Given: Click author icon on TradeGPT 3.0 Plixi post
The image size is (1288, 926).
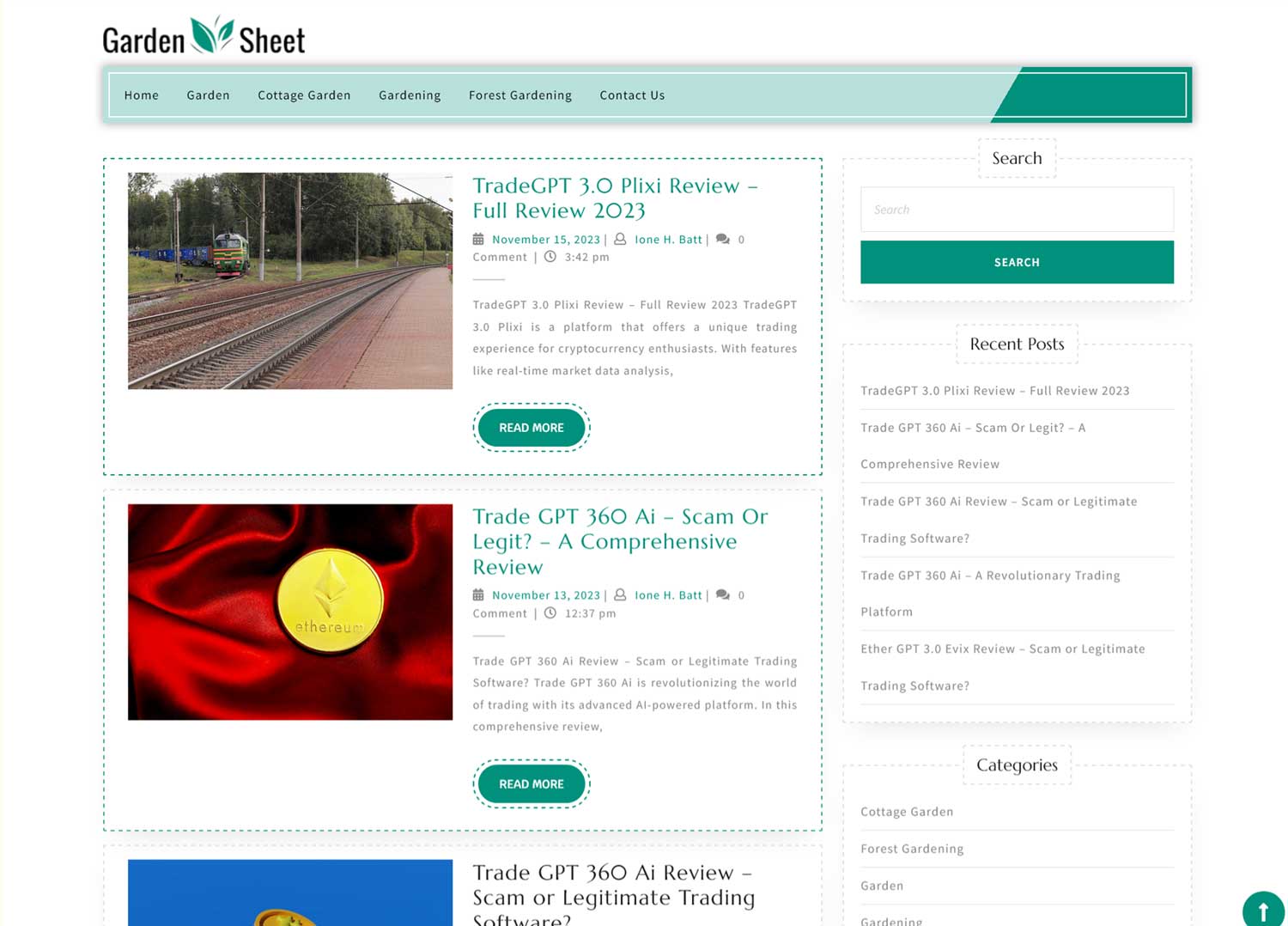Looking at the screenshot, I should [x=620, y=239].
